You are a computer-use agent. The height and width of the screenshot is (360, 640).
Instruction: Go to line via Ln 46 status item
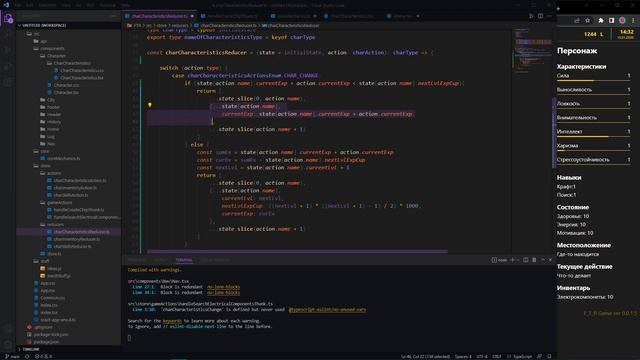click(x=425, y=356)
